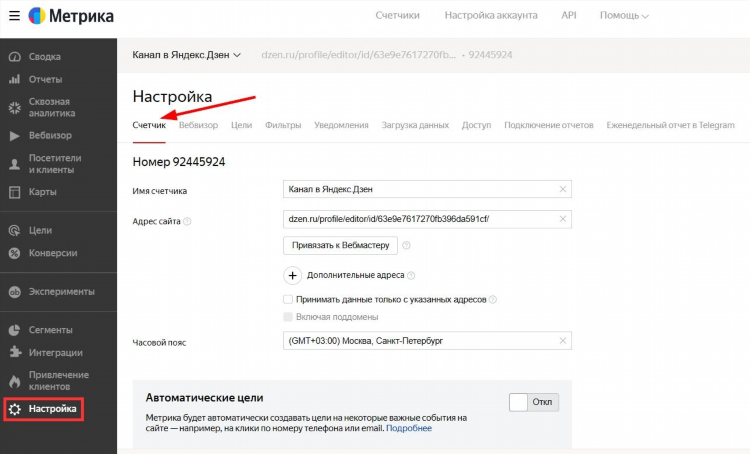Image resolution: width=750 pixels, height=454 pixels.
Task: Open the API link in header
Action: [569, 15]
